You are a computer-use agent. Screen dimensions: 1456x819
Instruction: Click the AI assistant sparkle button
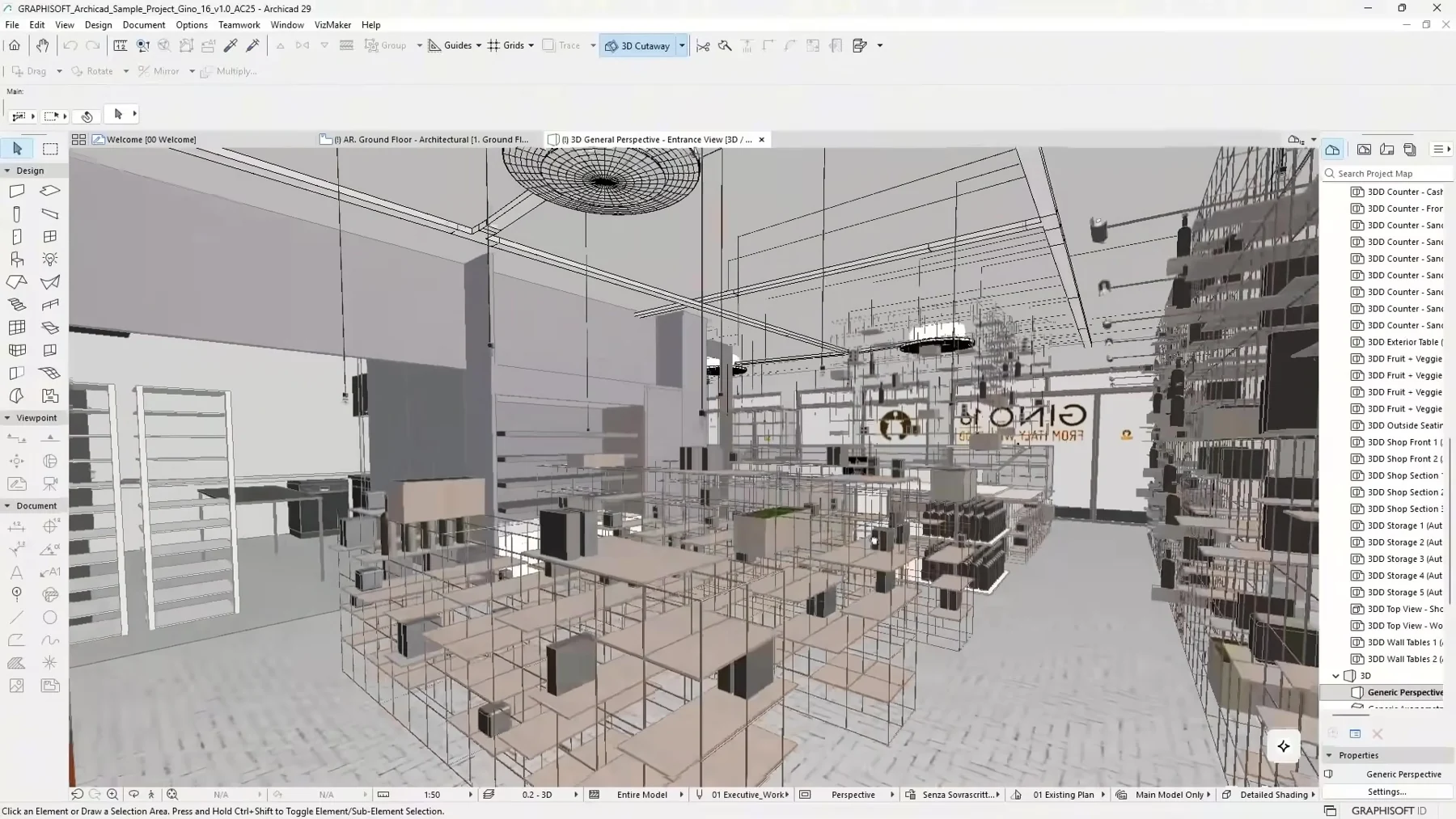(x=1284, y=746)
